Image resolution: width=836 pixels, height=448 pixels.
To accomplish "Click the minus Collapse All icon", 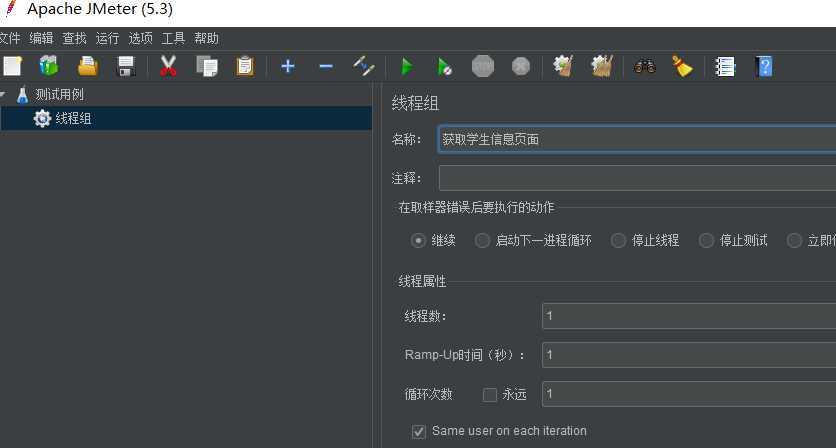I will [x=326, y=67].
